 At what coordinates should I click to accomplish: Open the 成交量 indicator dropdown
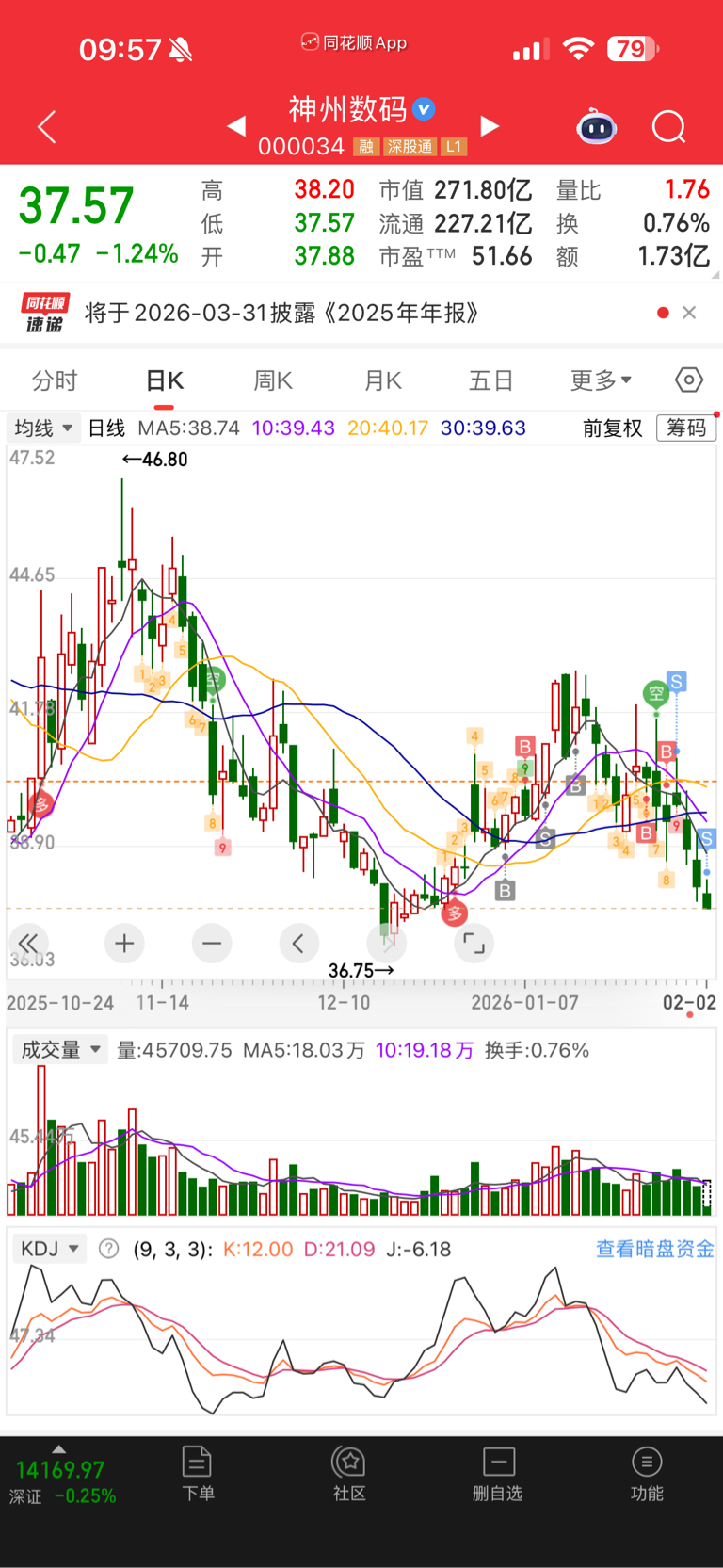[60, 1050]
